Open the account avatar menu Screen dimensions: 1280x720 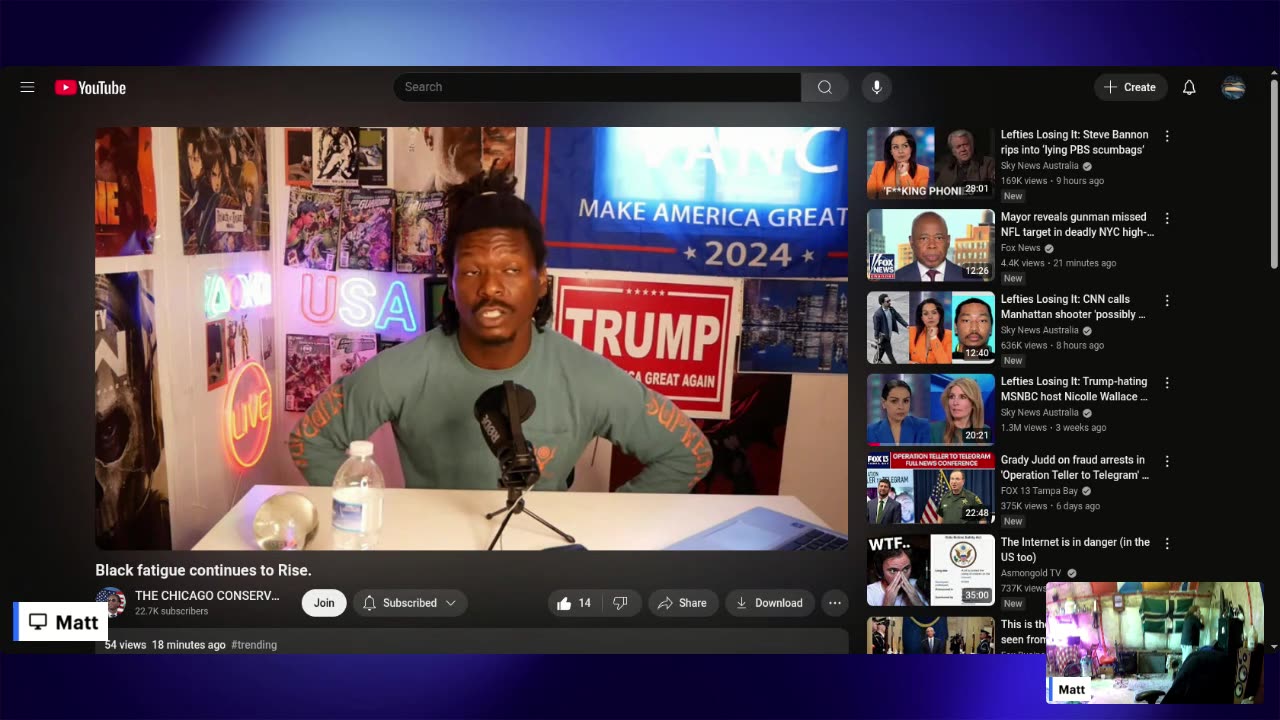(x=1233, y=87)
